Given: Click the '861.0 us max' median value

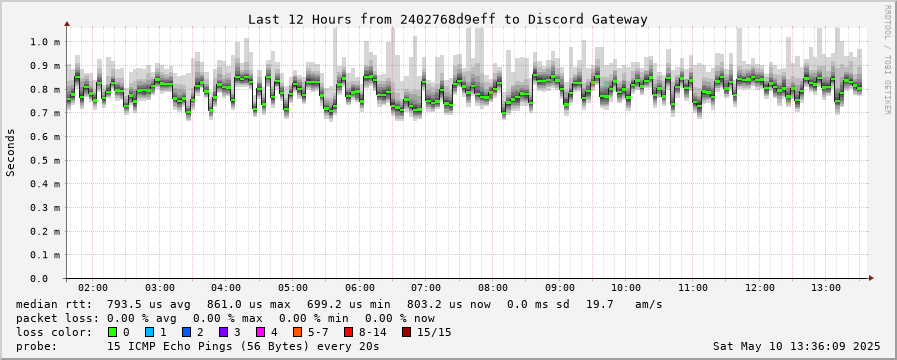Looking at the screenshot, I should point(248,304).
